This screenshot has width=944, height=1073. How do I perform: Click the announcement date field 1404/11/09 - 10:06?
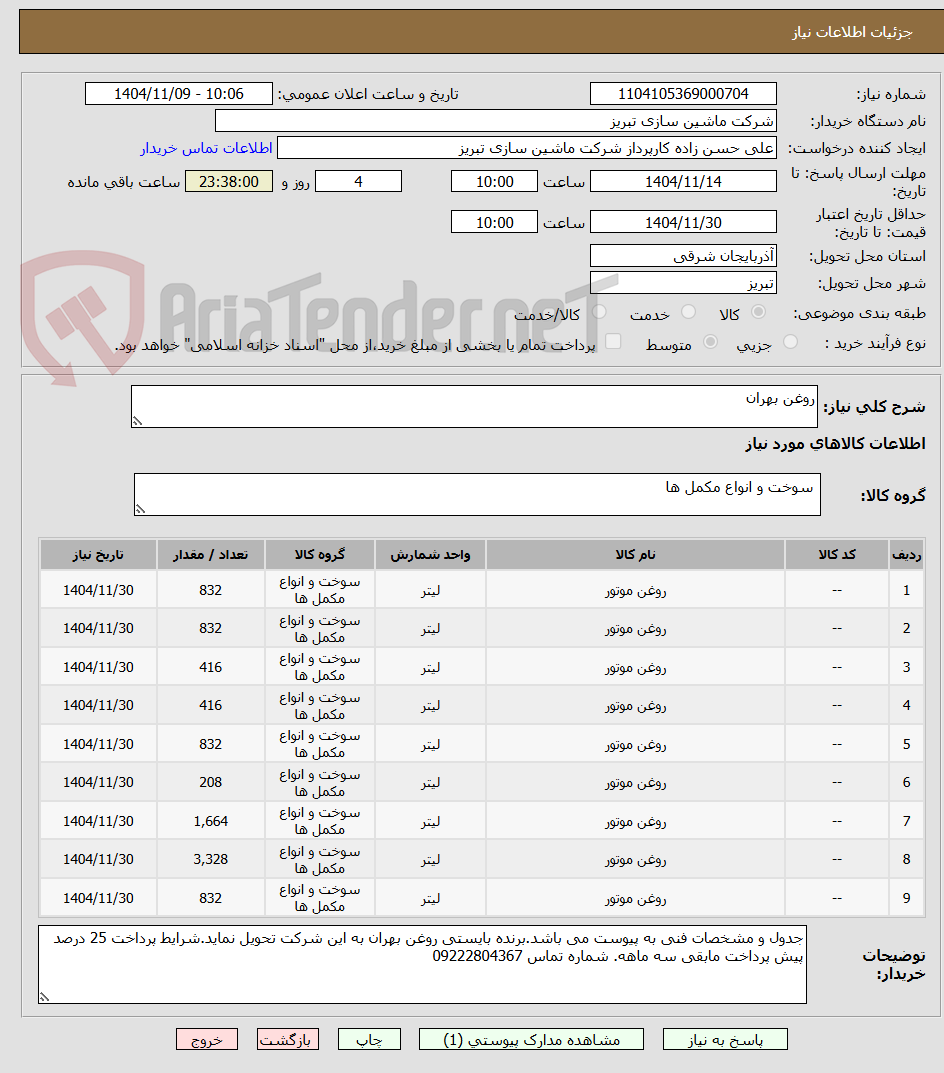tap(179, 94)
